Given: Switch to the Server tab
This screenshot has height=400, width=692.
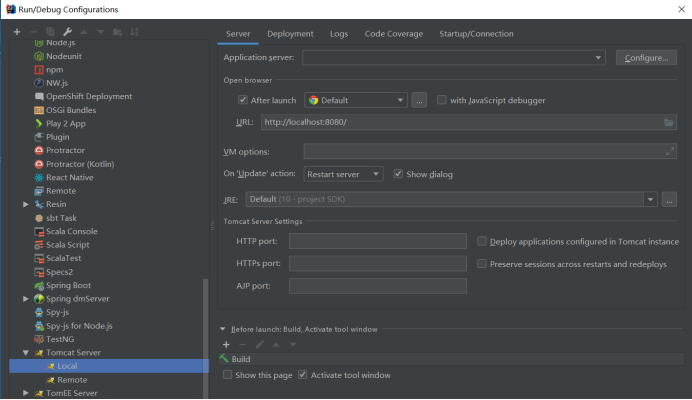Looking at the screenshot, I should pyautogui.click(x=238, y=34).
